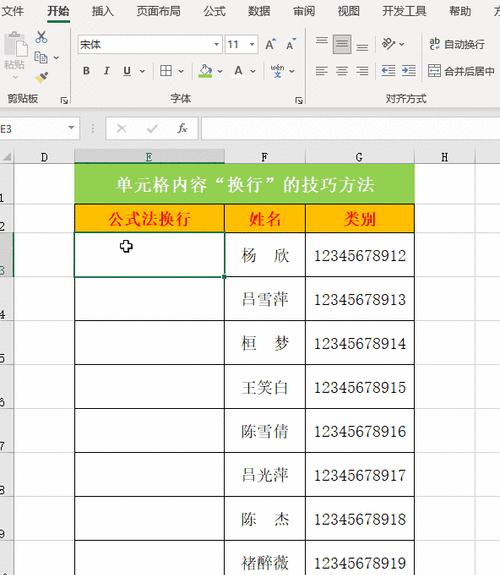Click the phonetic guide wén icon
Viewport: 500px width, 575px height.
pyautogui.click(x=277, y=70)
